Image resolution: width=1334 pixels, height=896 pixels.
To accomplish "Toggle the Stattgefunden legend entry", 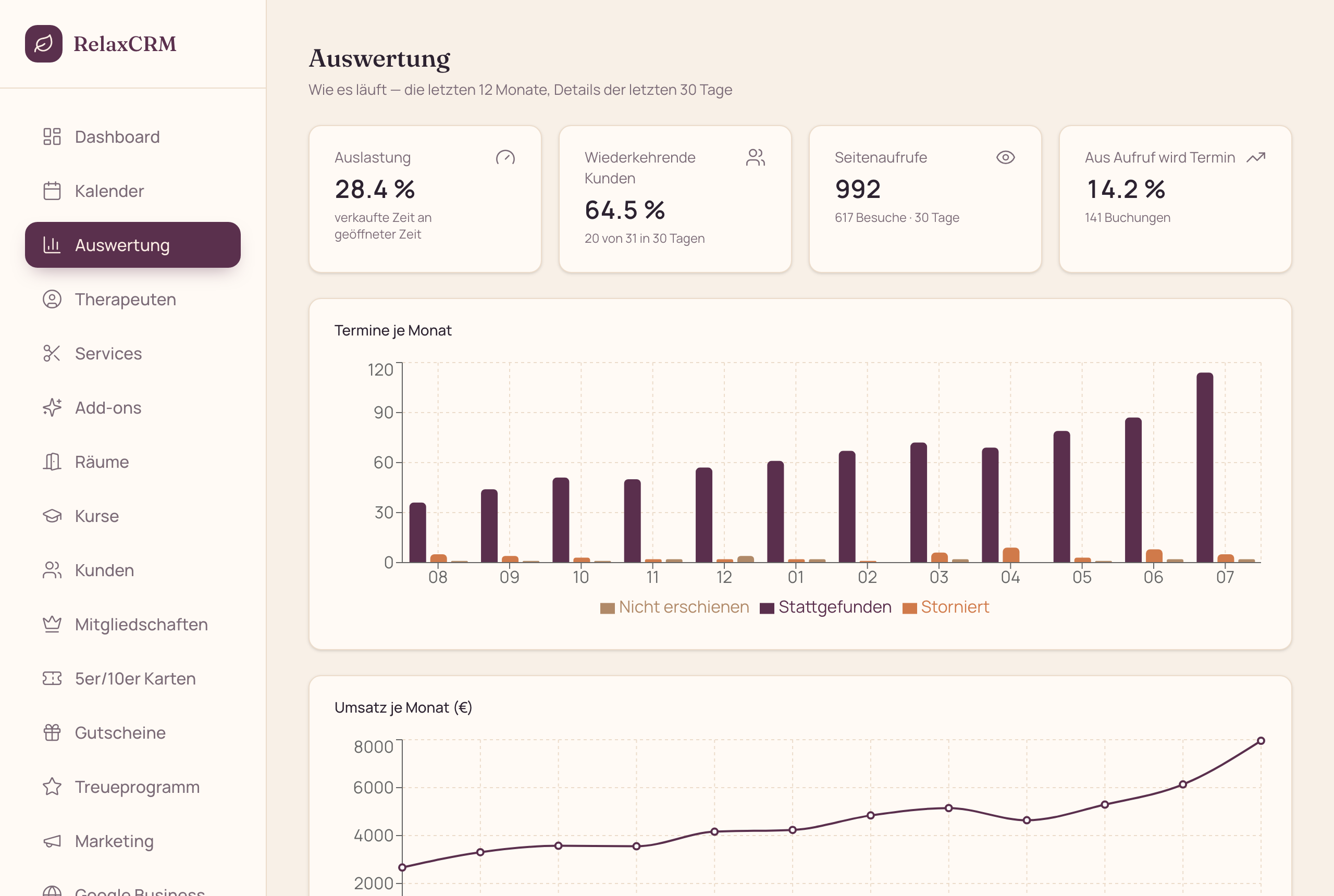I will click(x=825, y=607).
